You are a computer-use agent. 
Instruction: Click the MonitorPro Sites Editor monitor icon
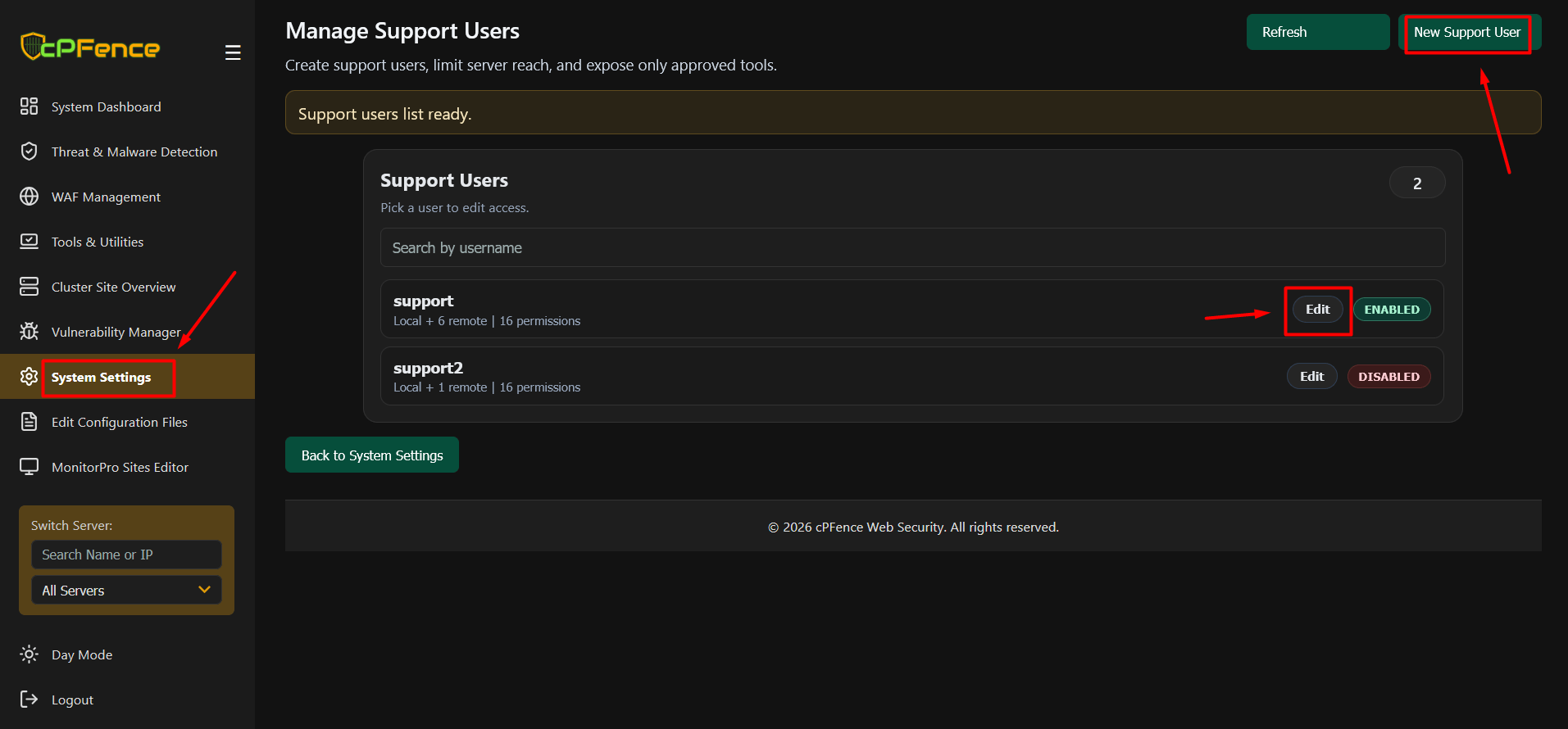point(30,467)
